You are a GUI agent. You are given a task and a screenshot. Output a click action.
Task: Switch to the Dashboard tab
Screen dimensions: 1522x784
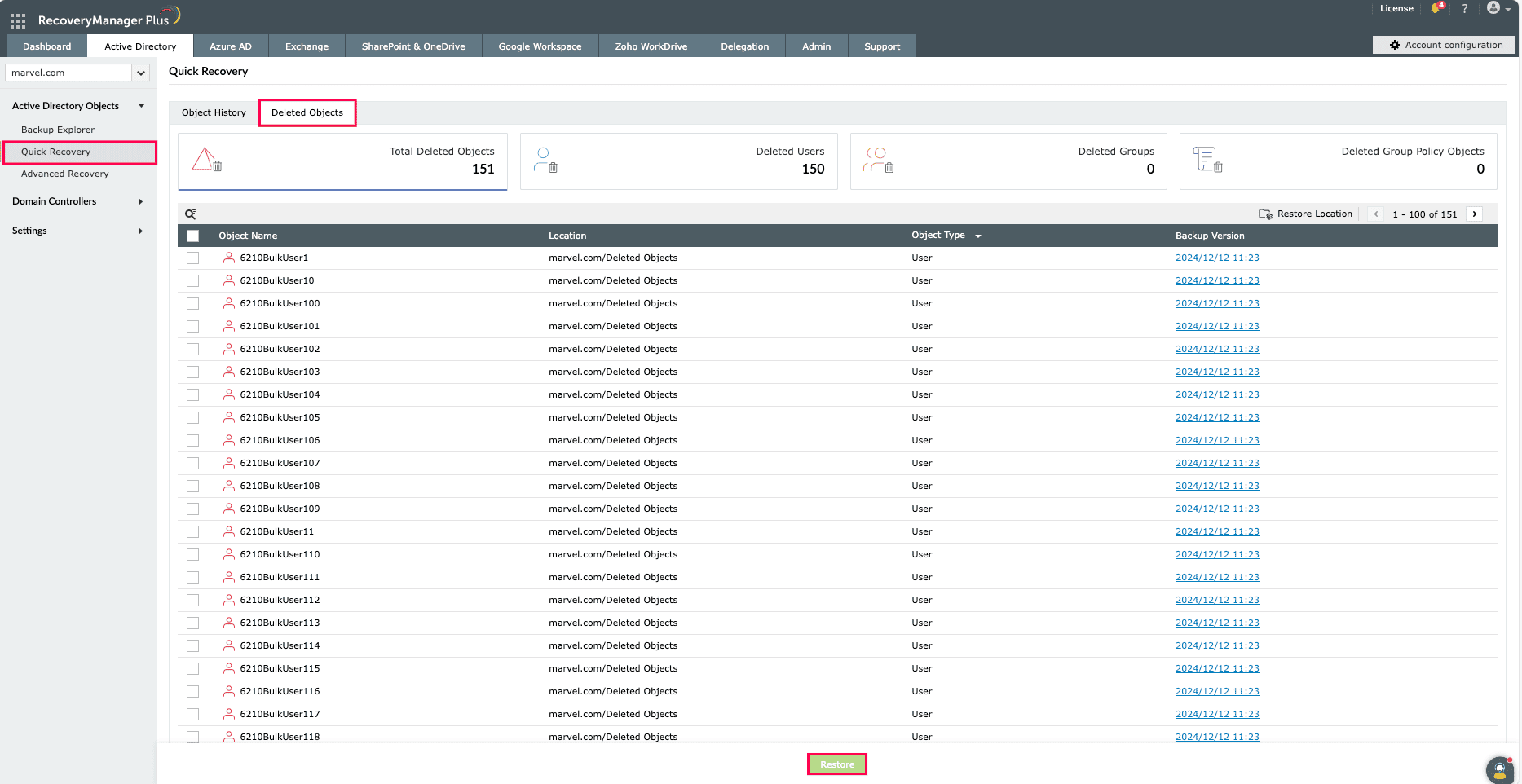click(x=47, y=46)
